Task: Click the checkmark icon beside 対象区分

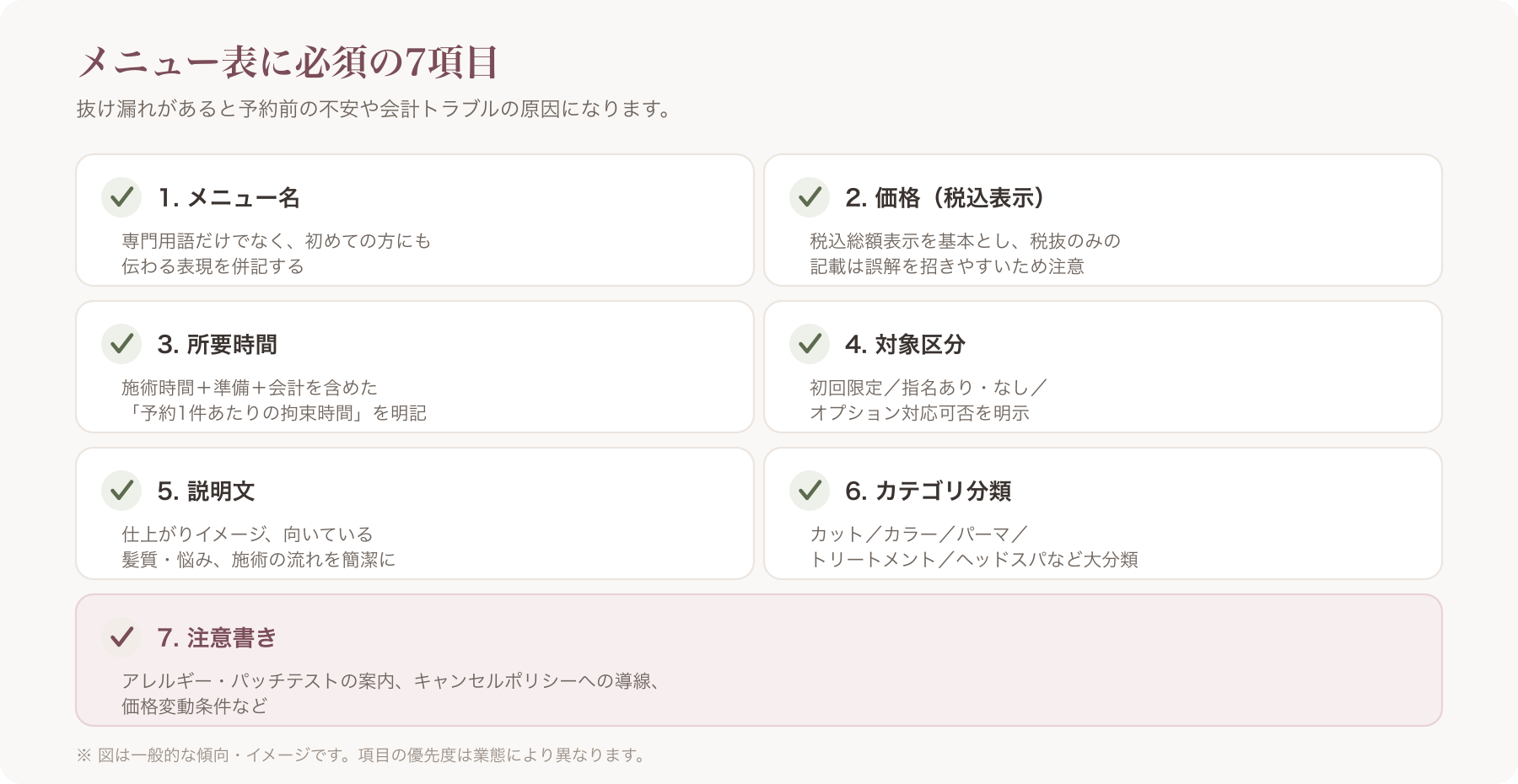Action: [810, 344]
